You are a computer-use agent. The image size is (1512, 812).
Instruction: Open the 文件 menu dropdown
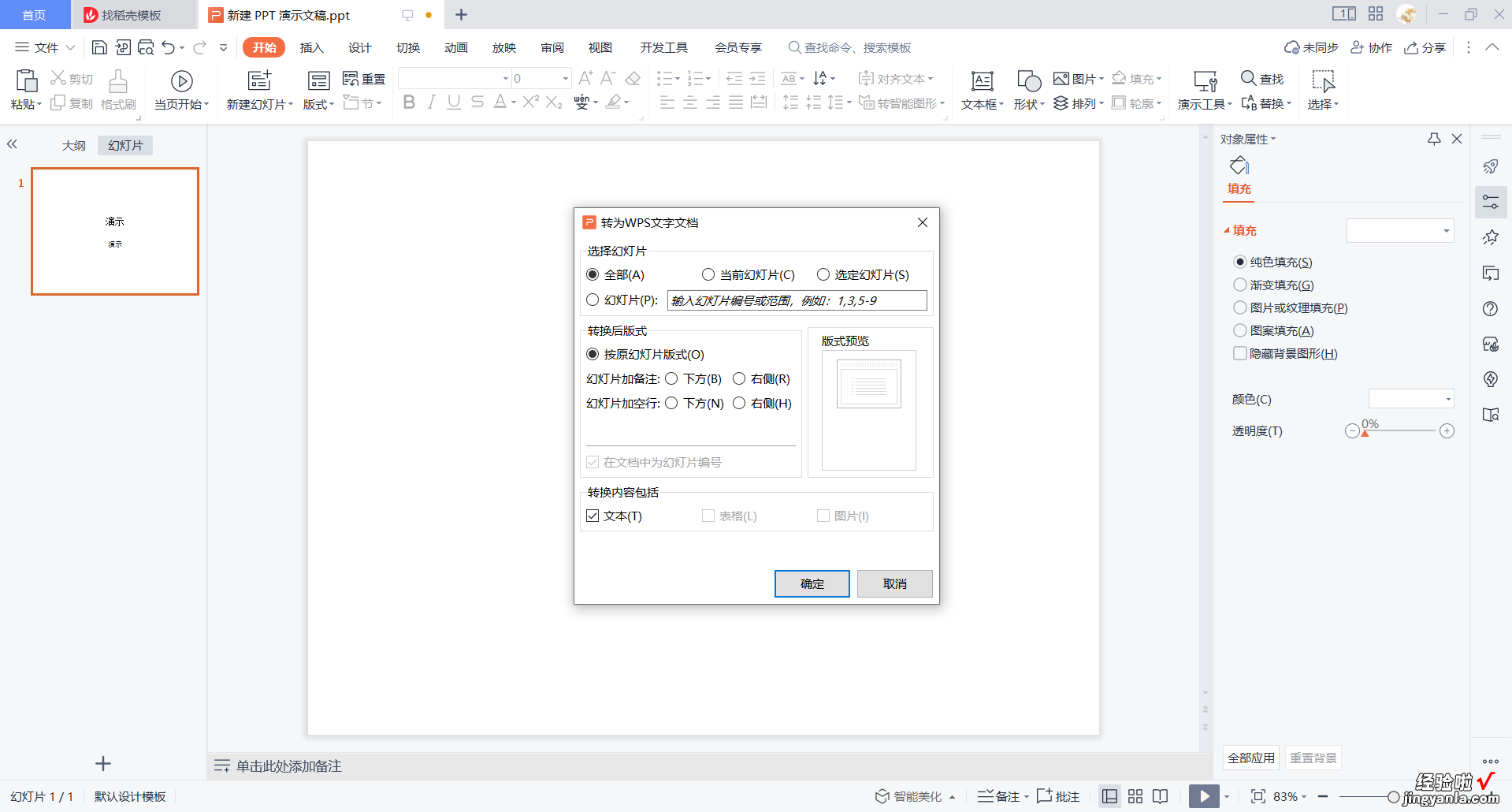(46, 47)
